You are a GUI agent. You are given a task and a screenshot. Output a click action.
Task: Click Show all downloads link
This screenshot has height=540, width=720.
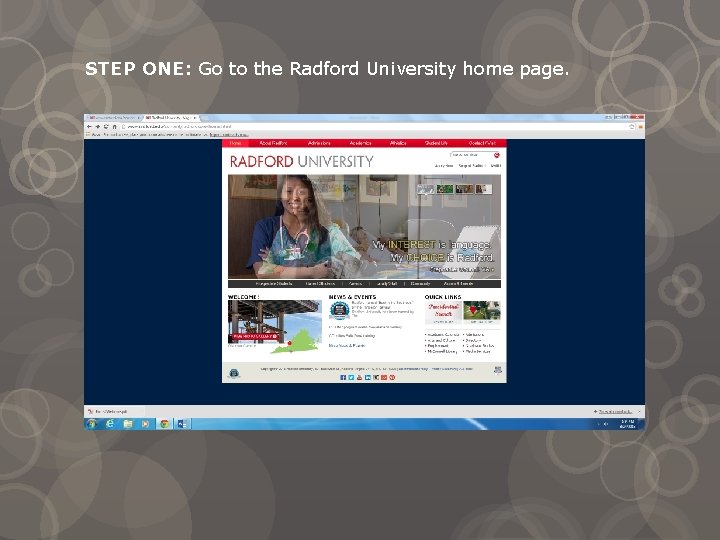615,411
